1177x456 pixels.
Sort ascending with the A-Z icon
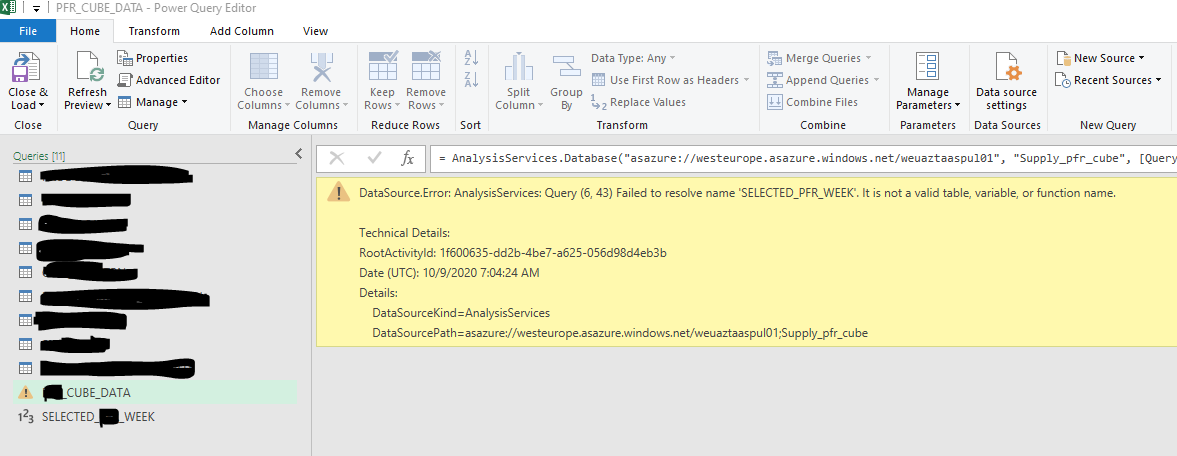tap(471, 58)
